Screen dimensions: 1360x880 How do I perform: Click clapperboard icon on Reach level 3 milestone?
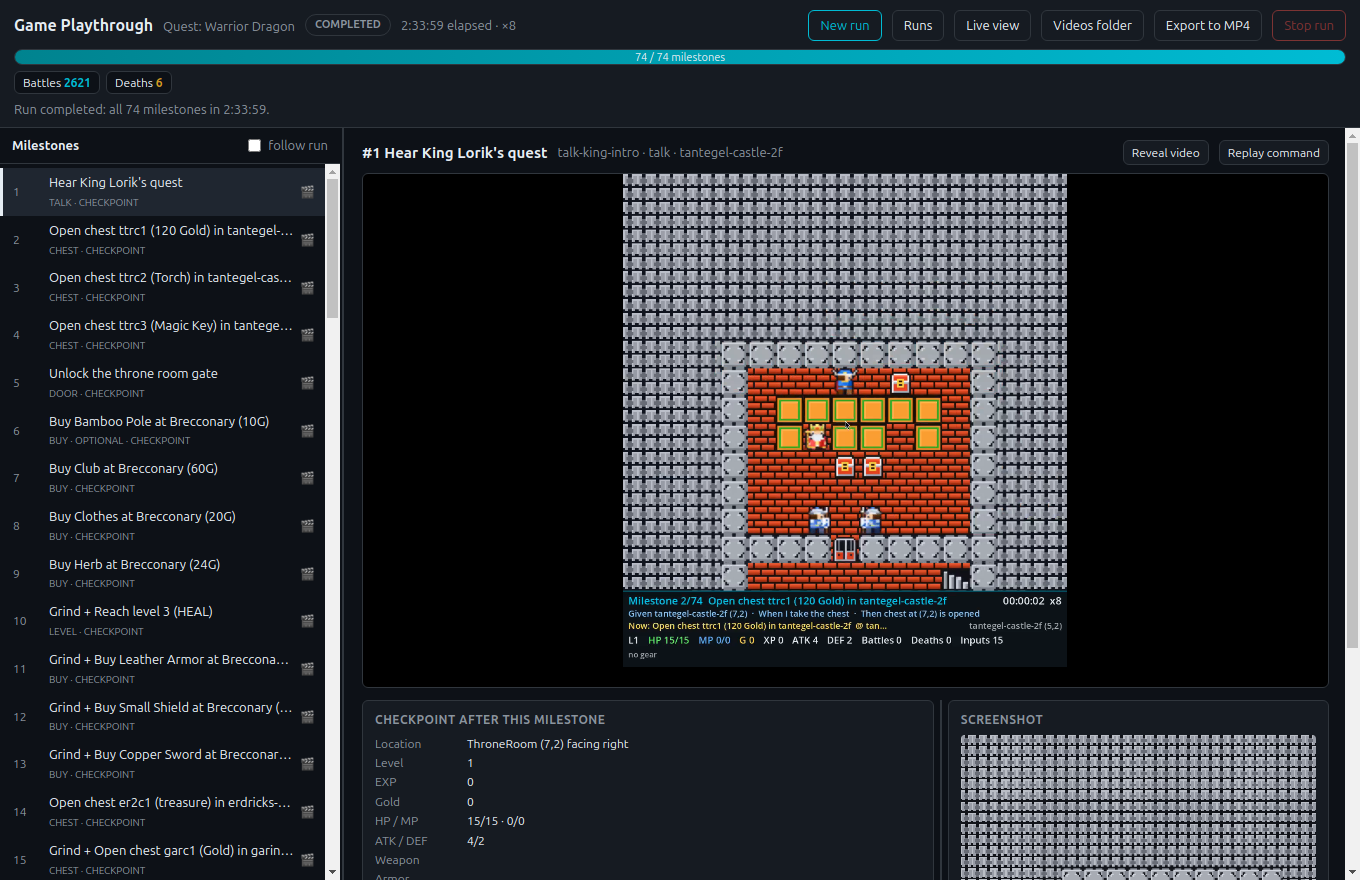coord(307,621)
